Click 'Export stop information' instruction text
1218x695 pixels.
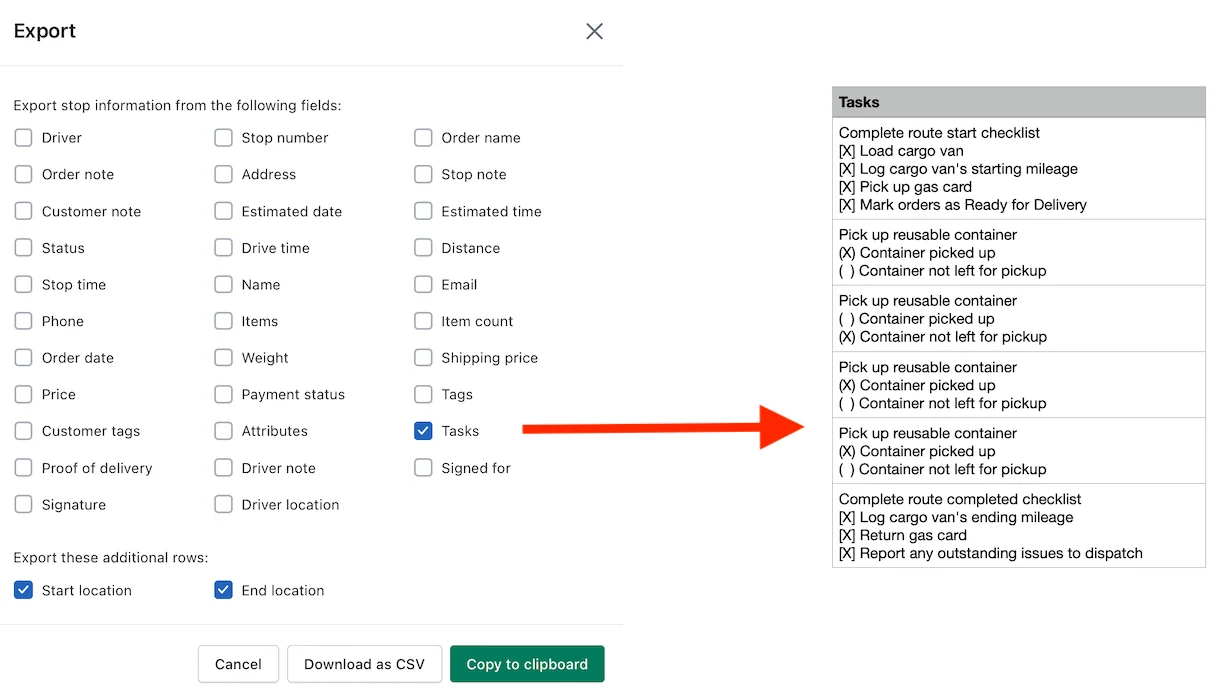pos(177,105)
